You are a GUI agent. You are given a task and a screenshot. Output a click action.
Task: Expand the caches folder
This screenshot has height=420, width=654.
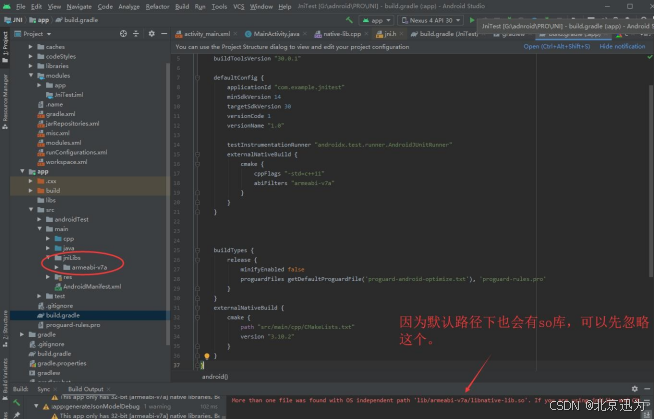(30, 47)
